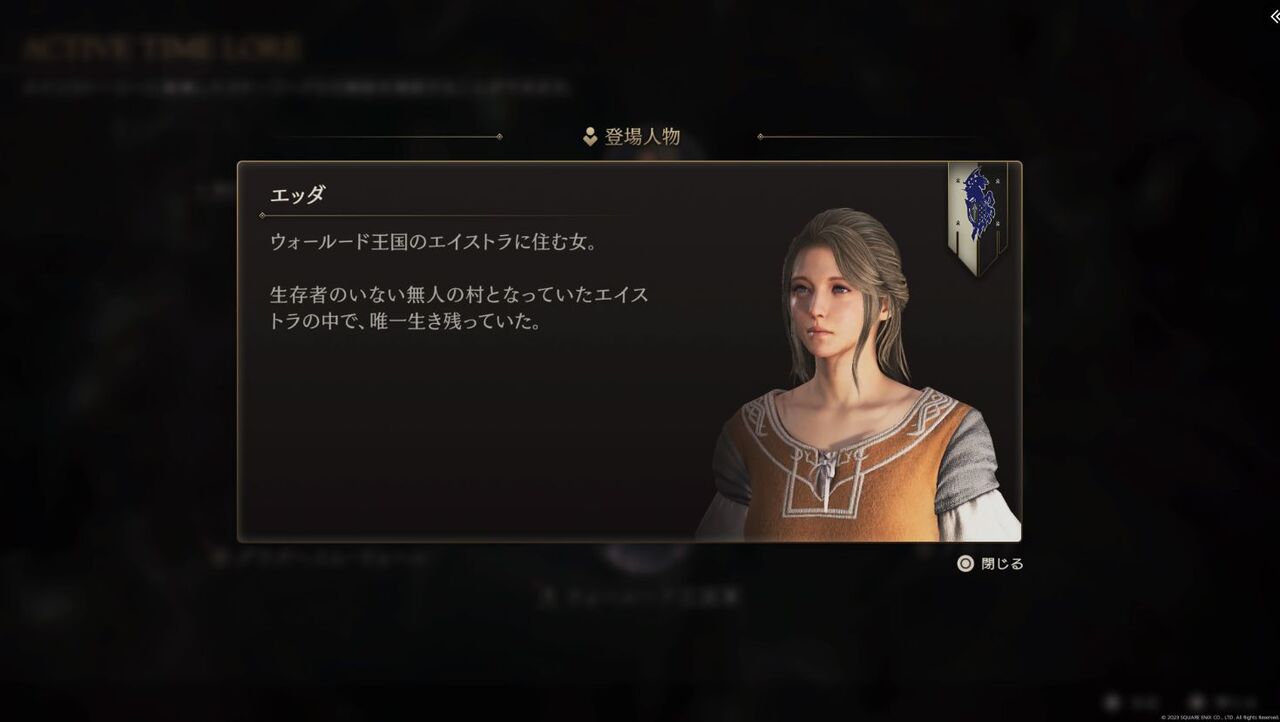Click the small diamond marker left of エッダ underline
Image resolution: width=1280 pixels, height=722 pixels.
click(262, 215)
